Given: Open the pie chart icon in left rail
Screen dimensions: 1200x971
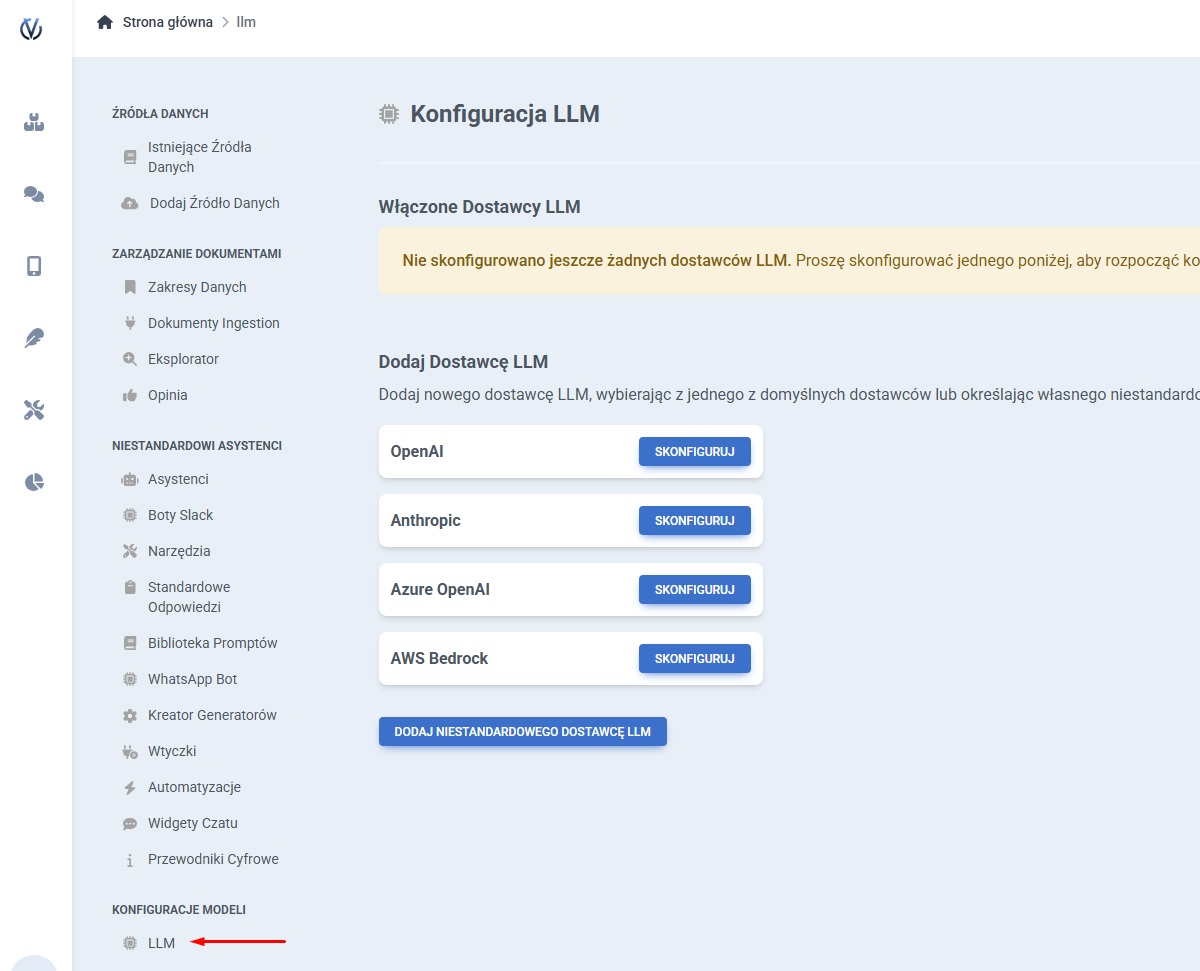Looking at the screenshot, I should [34, 482].
